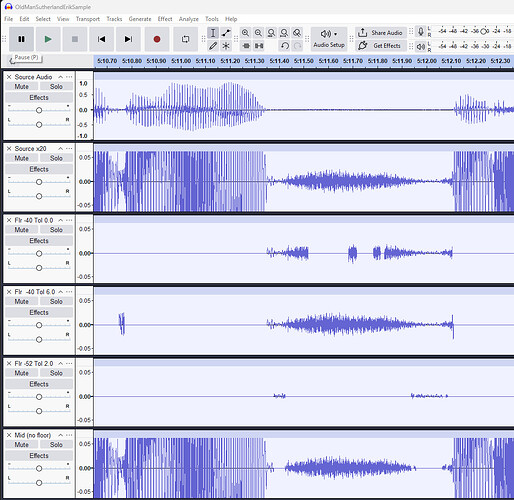Choose the Multi-tool asterisk icon
Screen dimensions: 514x500
pyautogui.click(x=226, y=46)
